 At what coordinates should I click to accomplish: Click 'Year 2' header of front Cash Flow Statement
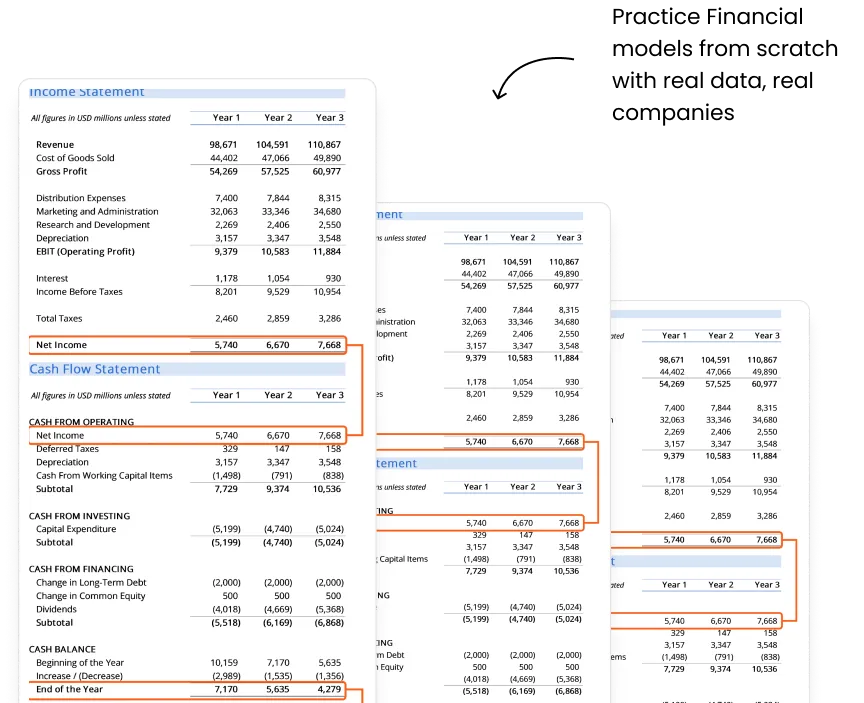[278, 395]
